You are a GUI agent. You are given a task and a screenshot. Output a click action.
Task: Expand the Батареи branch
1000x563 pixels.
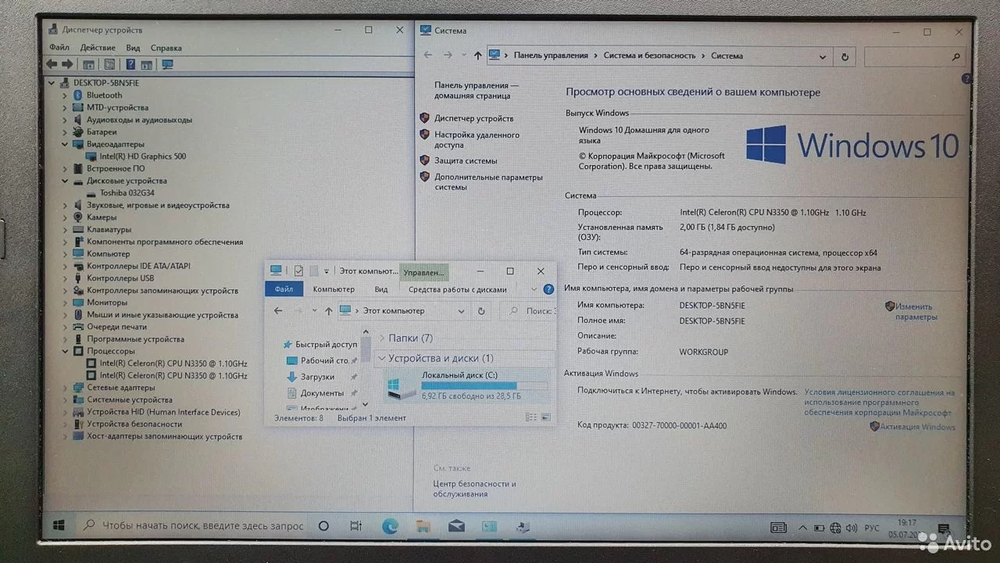[64, 132]
